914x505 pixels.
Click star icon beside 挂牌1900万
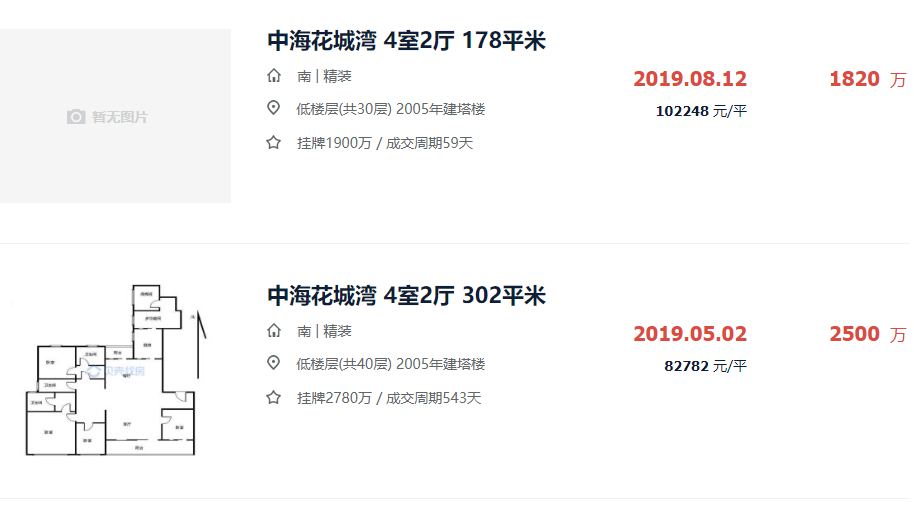(274, 143)
